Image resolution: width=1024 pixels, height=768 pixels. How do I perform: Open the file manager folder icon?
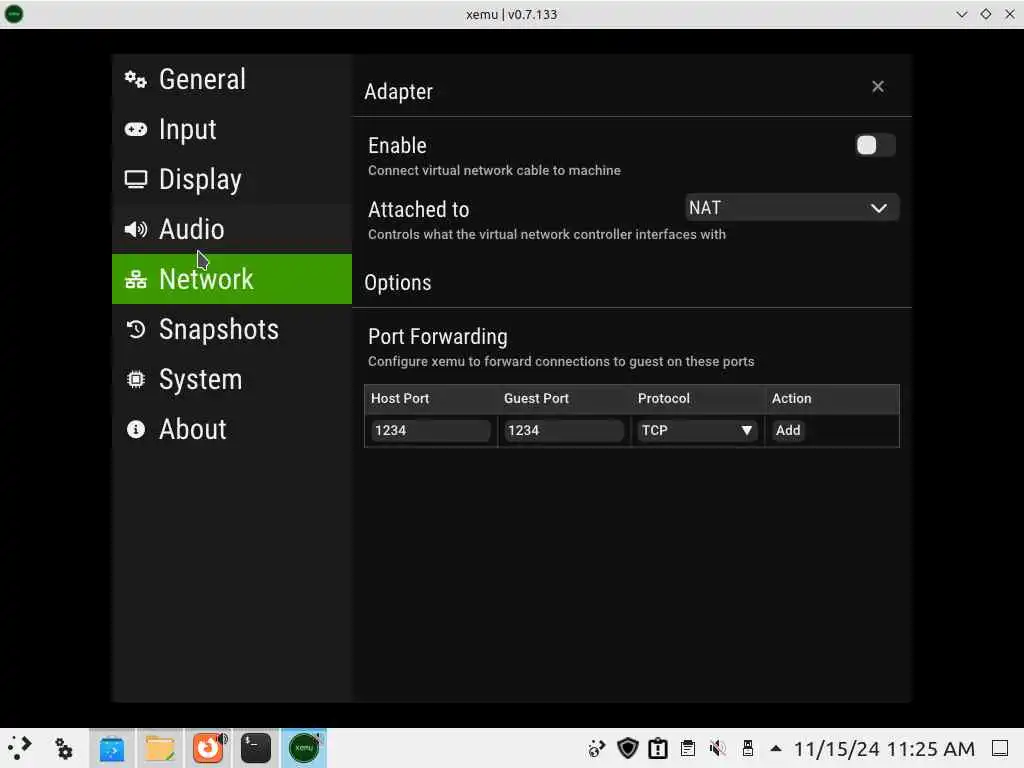coord(160,748)
